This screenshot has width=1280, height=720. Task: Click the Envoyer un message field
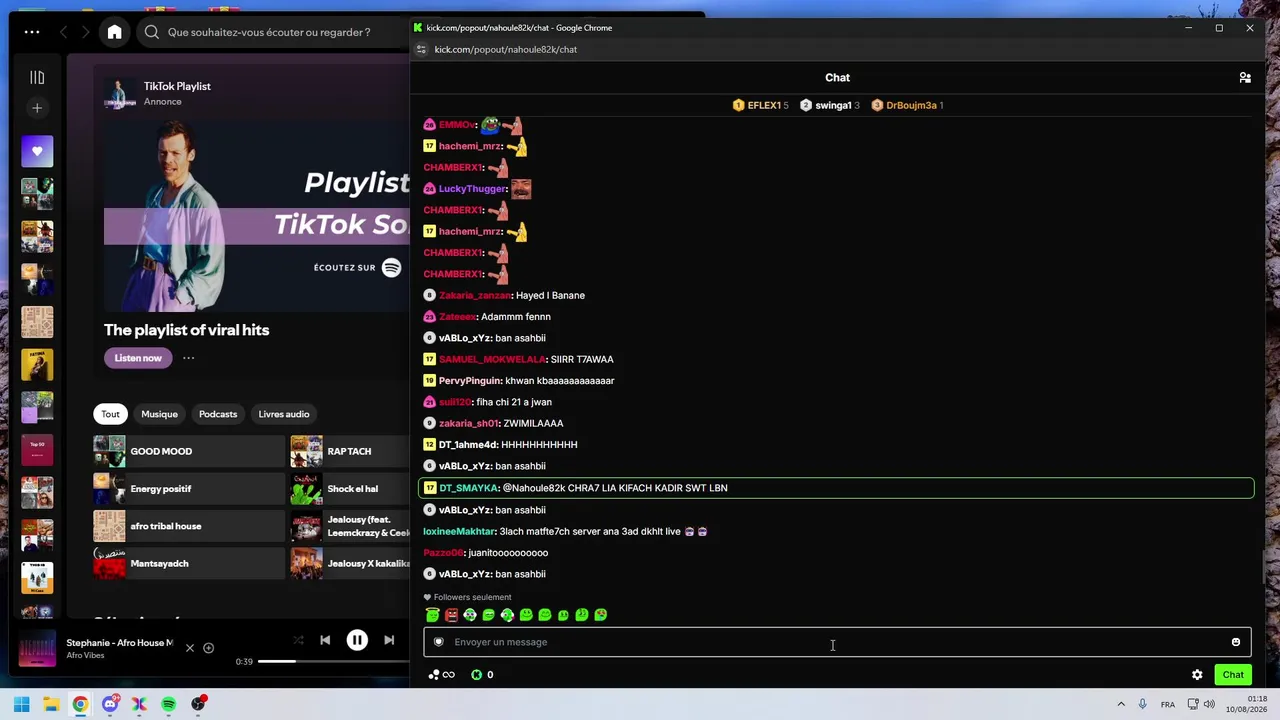[837, 642]
